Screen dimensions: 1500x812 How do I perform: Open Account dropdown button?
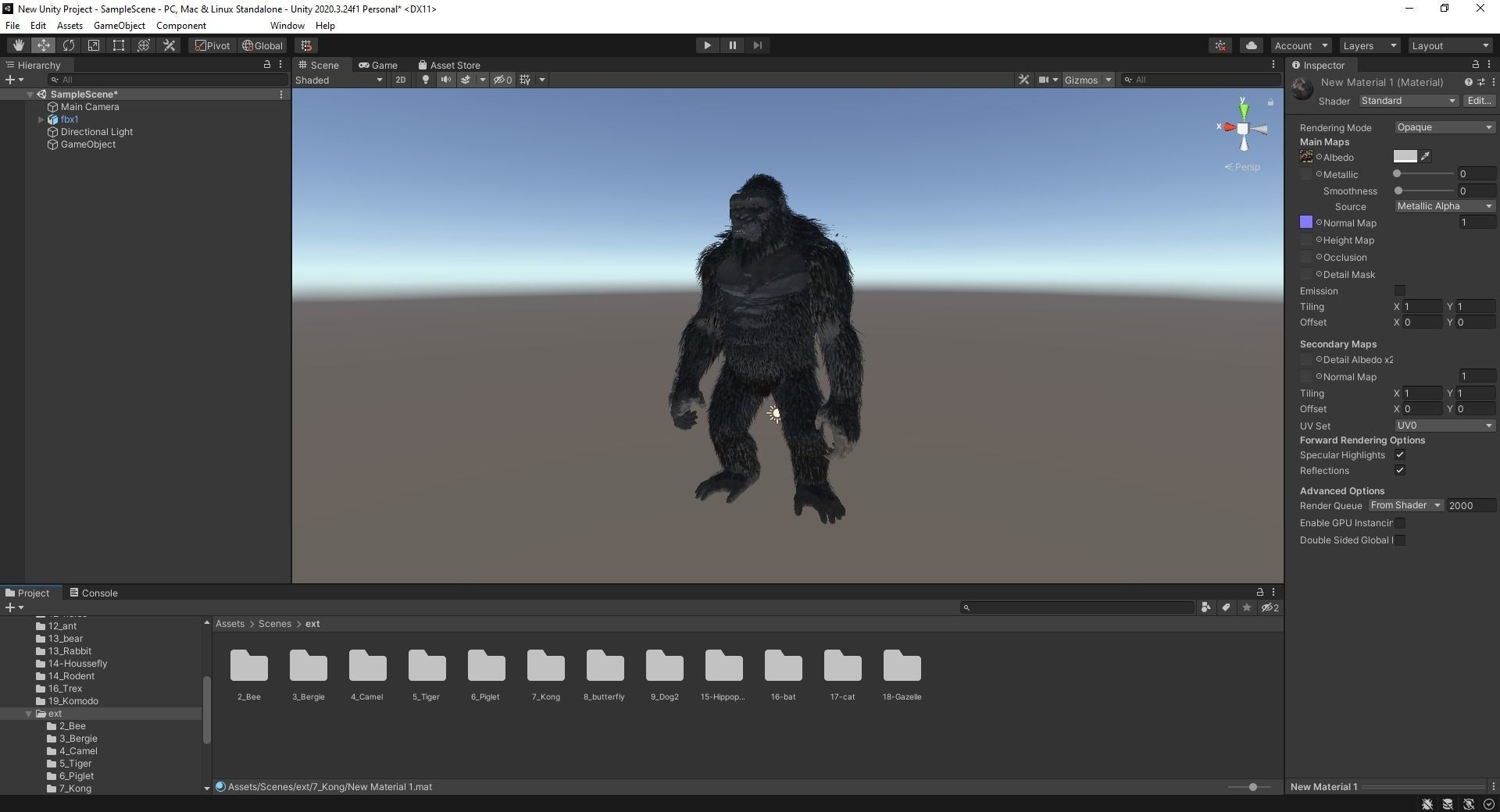(x=1301, y=45)
